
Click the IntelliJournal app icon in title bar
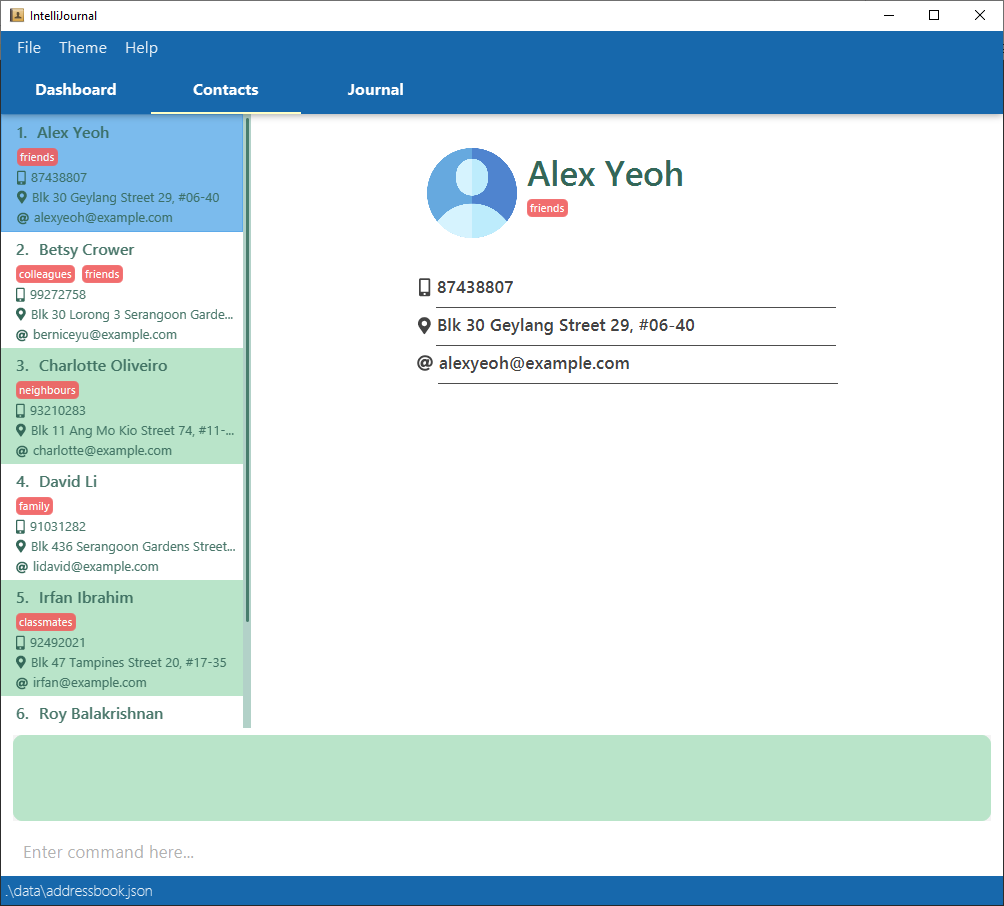(17, 15)
